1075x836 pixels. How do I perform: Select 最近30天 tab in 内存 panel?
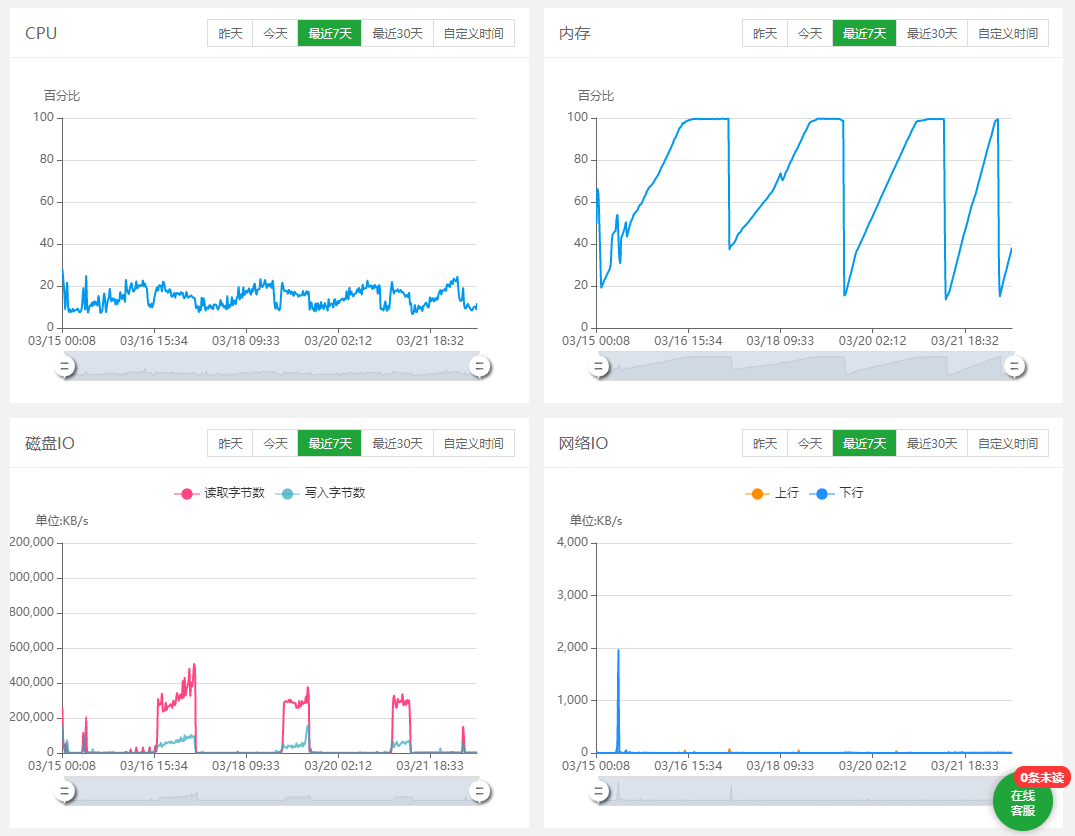(932, 34)
